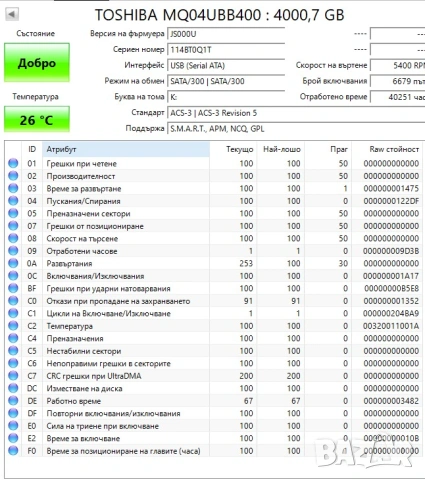Click the blue status orb for attribute 09

pos(13,251)
